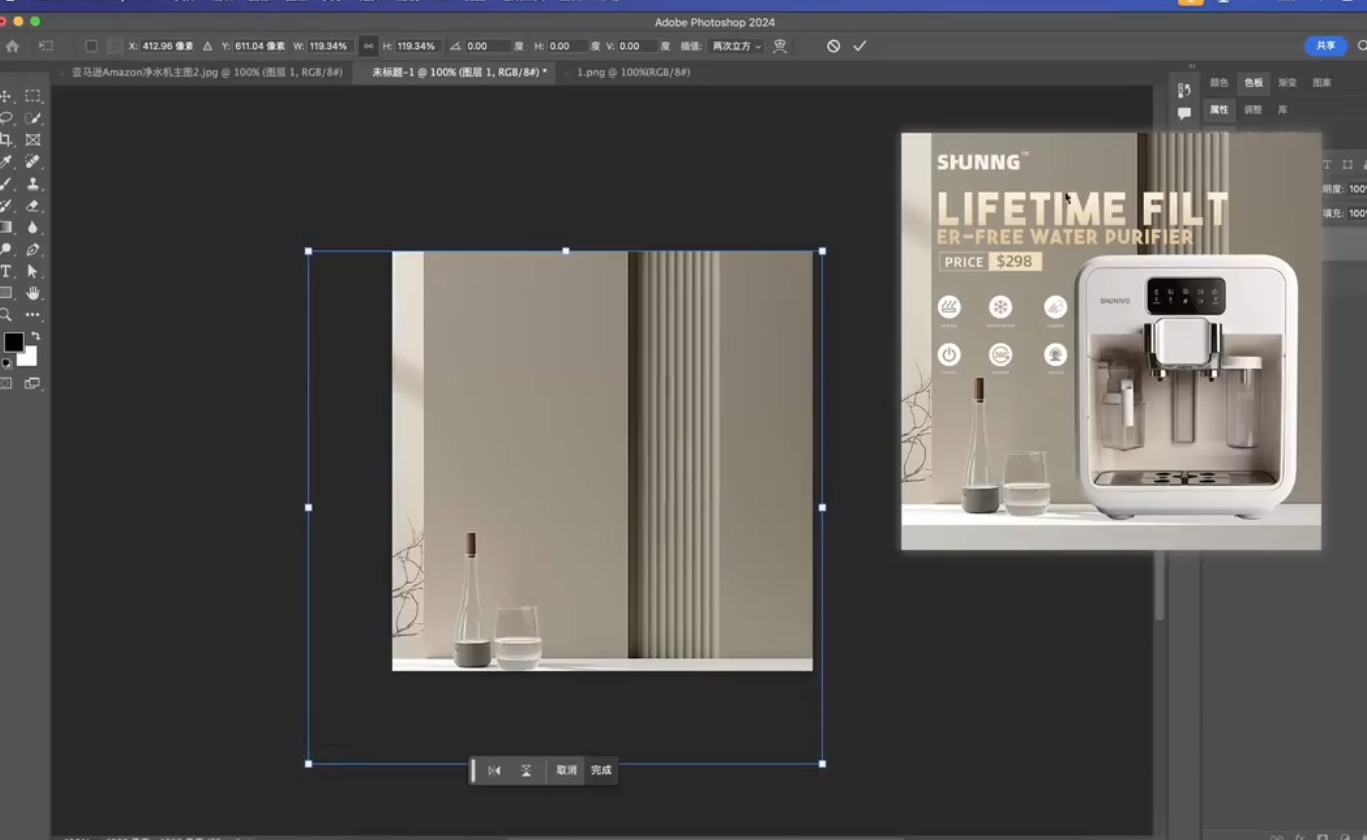Swap foreground and background colors
This screenshot has height=840, width=1367.
point(35,336)
